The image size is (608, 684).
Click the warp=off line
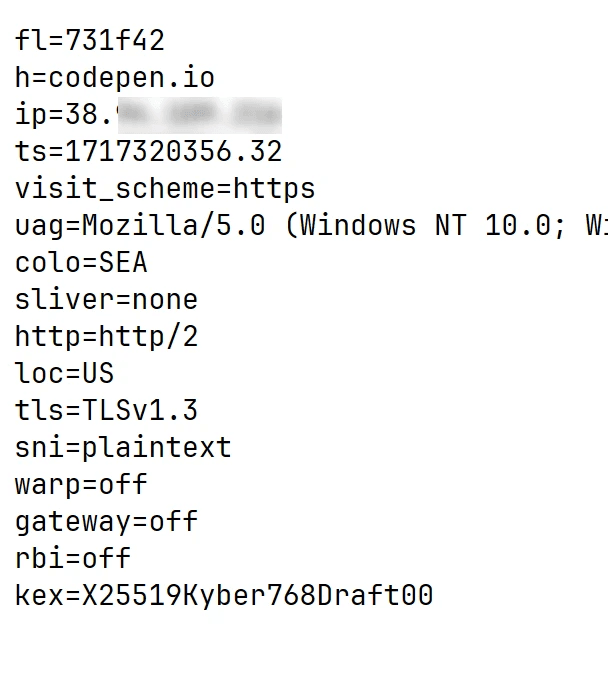tap(81, 485)
